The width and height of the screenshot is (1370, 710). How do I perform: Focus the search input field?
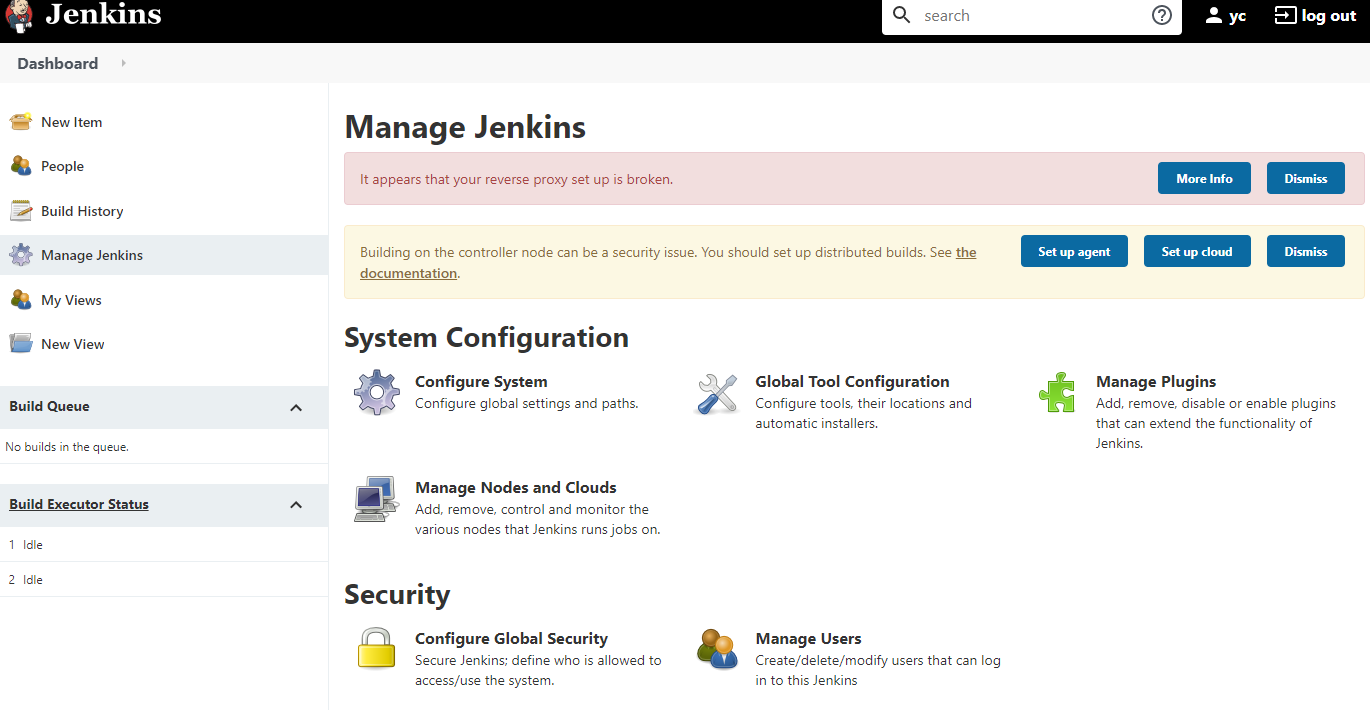tap(1030, 16)
